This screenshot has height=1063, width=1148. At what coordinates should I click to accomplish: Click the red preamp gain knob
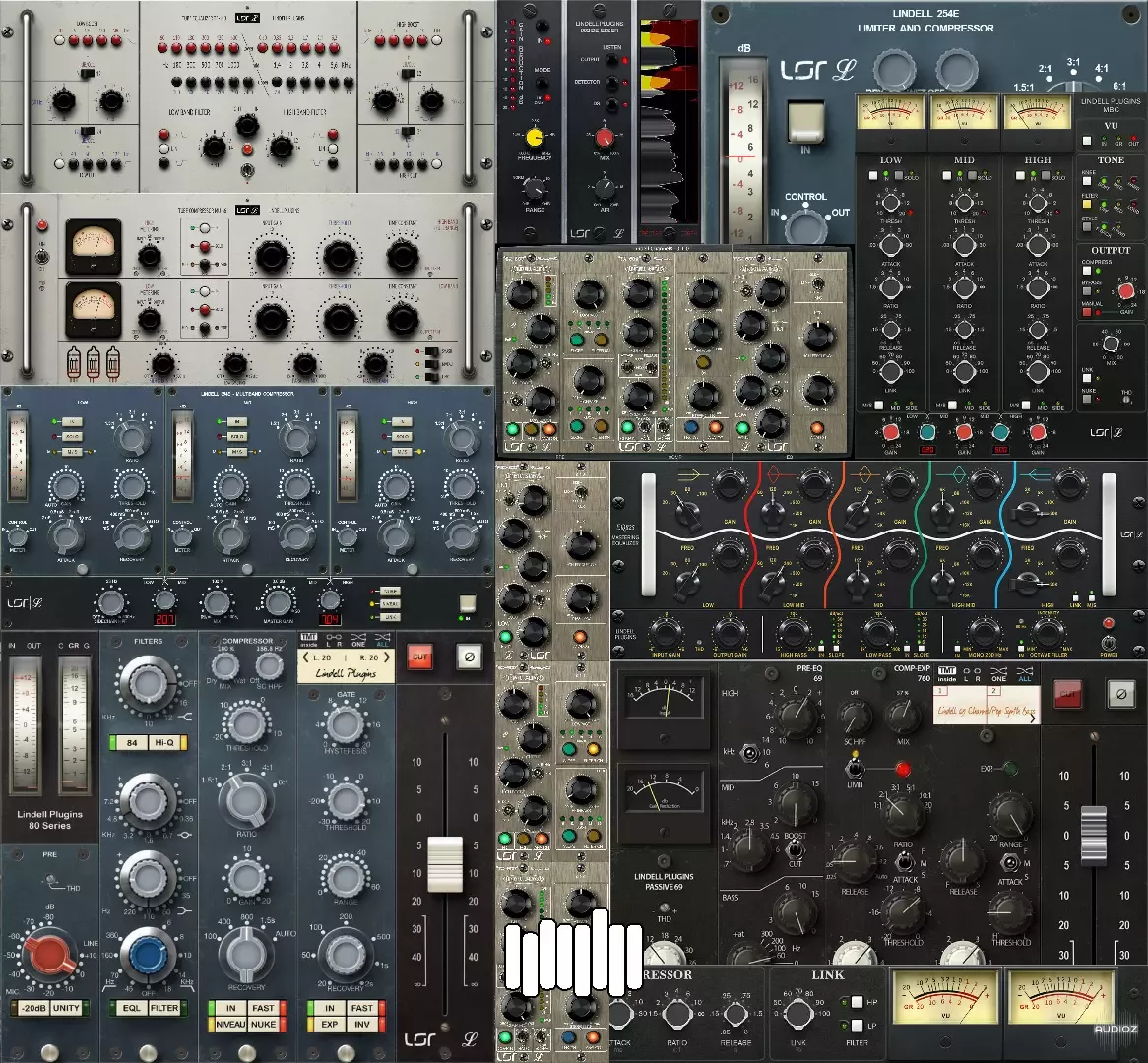point(50,954)
